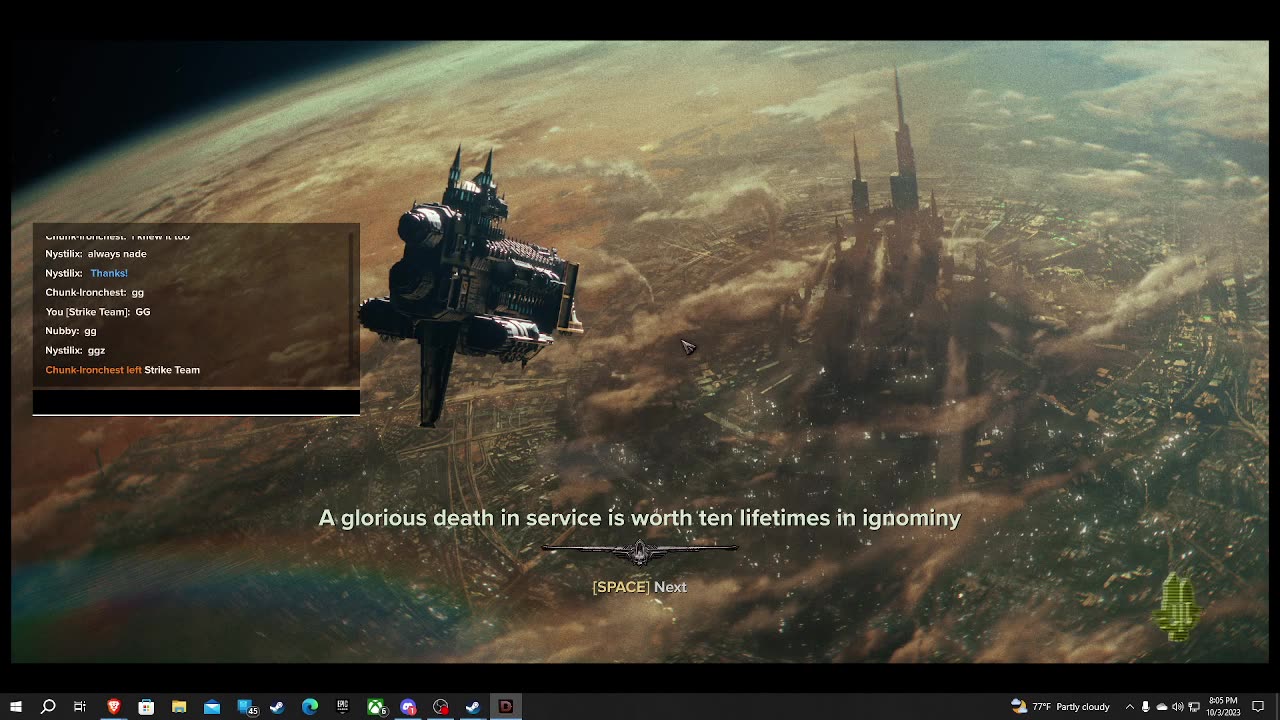Open Epic Games Launcher from the taskbar
The width and height of the screenshot is (1280, 720).
[343, 707]
